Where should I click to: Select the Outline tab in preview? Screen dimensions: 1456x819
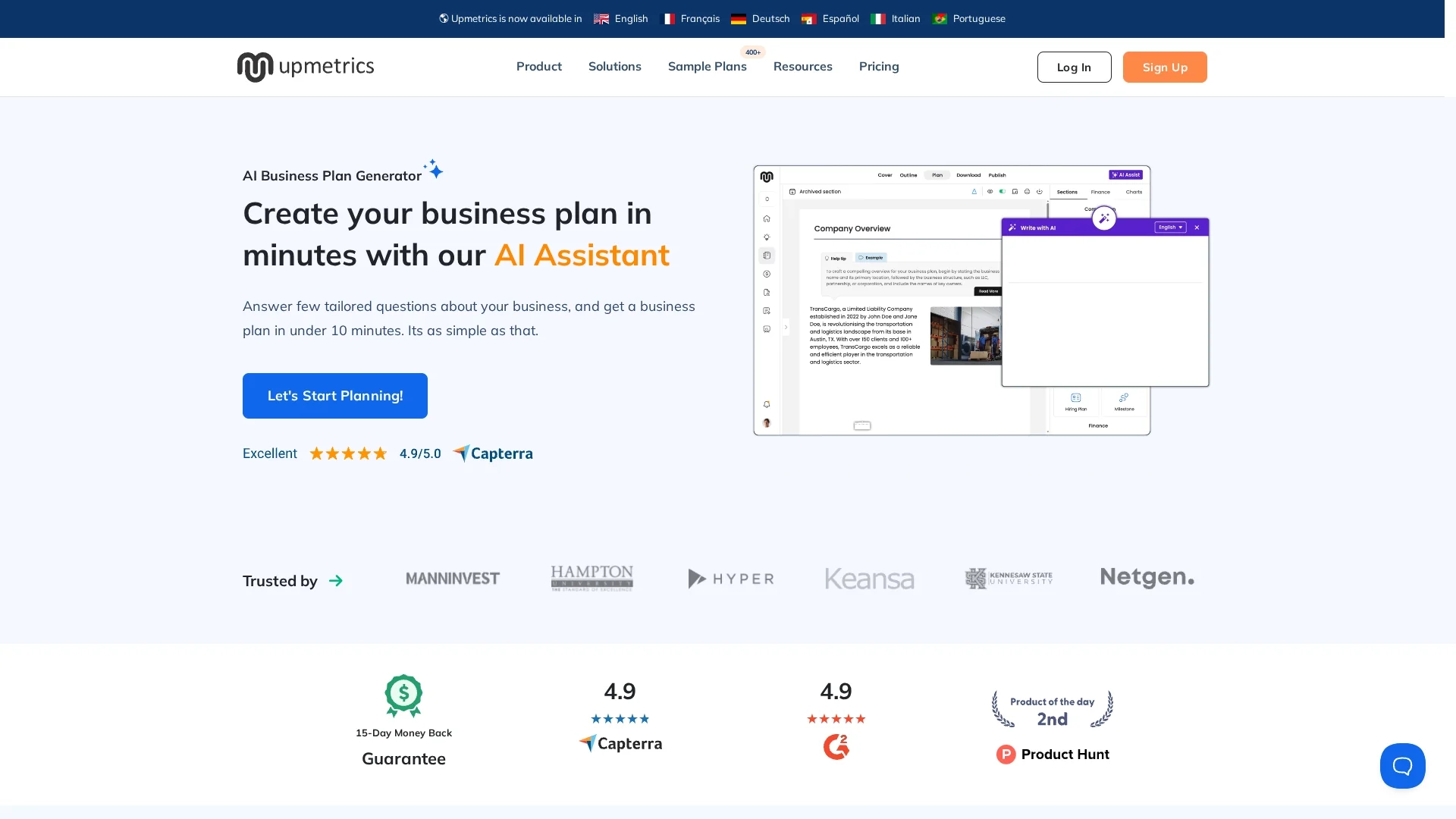908,175
